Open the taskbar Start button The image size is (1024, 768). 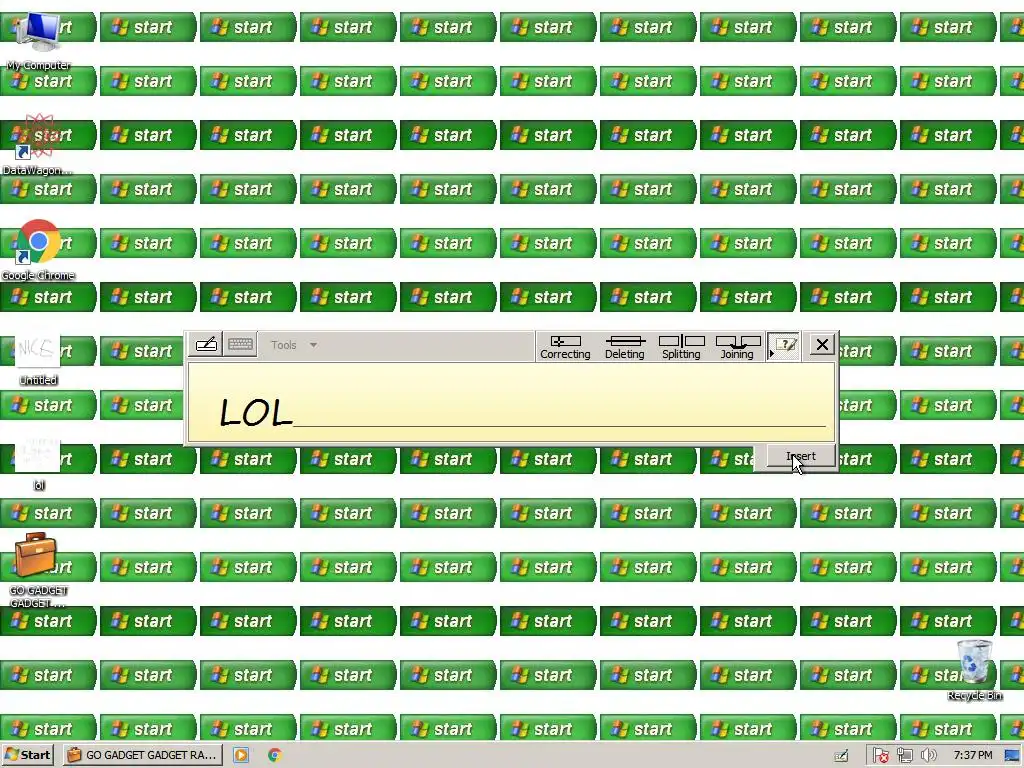[x=27, y=755]
